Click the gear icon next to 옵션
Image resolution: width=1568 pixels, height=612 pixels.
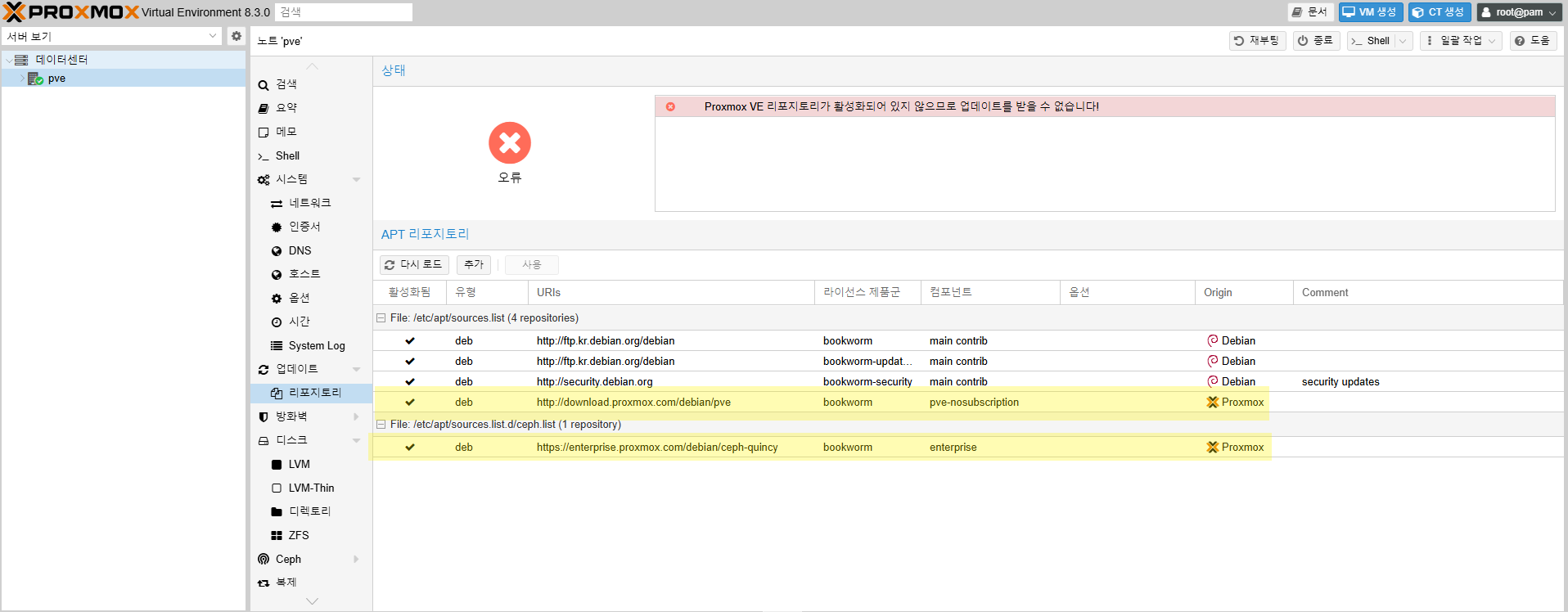(277, 298)
